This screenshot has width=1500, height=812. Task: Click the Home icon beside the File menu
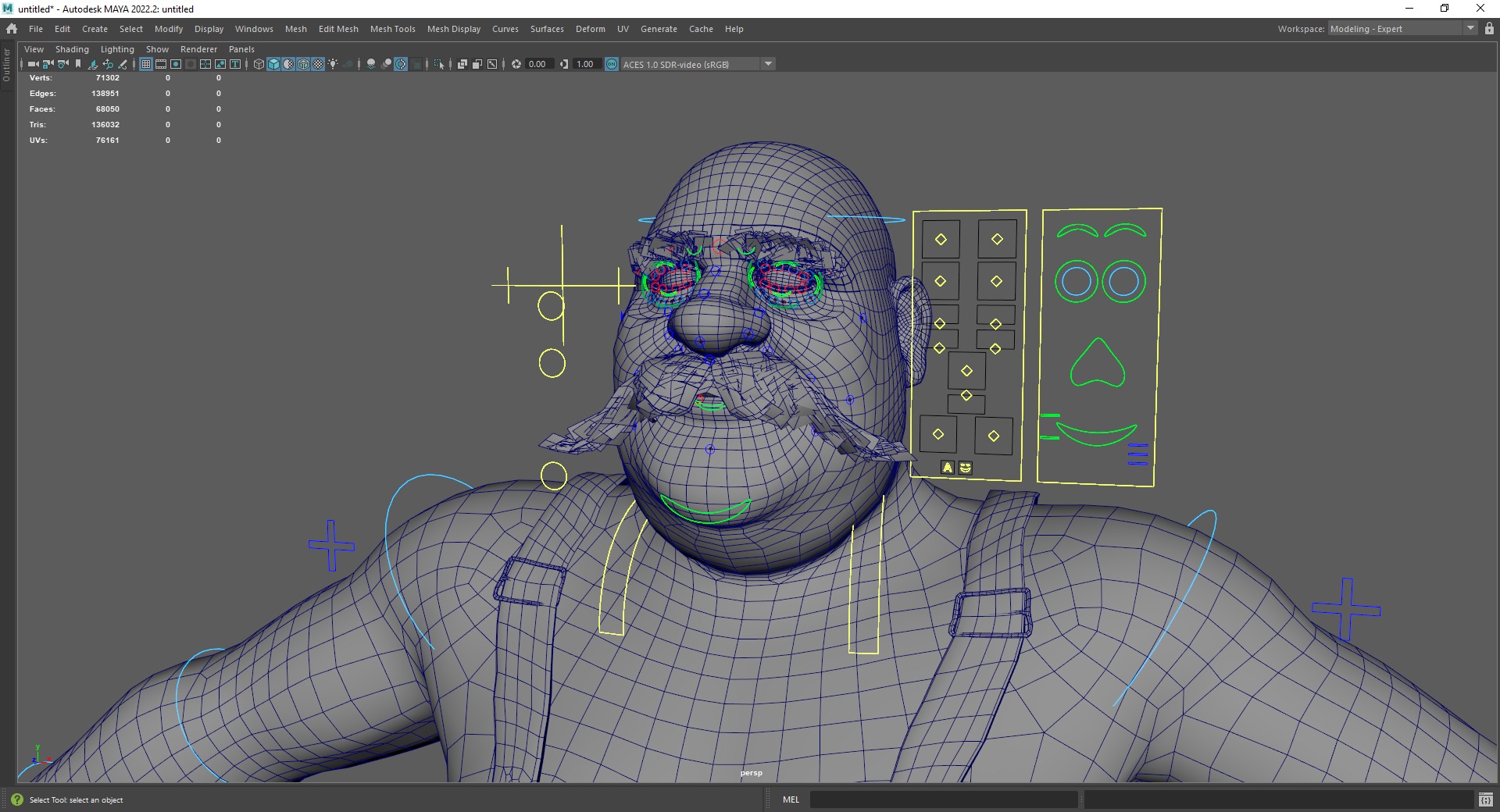point(12,29)
